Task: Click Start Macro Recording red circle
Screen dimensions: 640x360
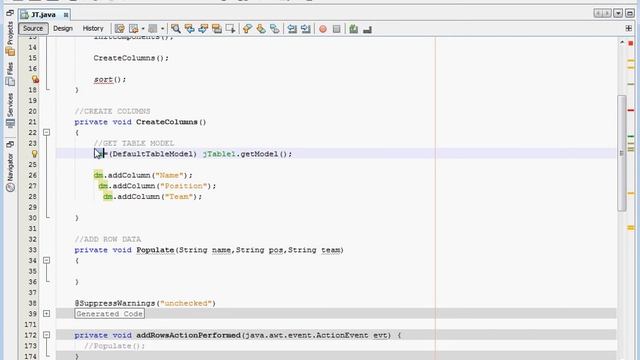Action: (323, 29)
